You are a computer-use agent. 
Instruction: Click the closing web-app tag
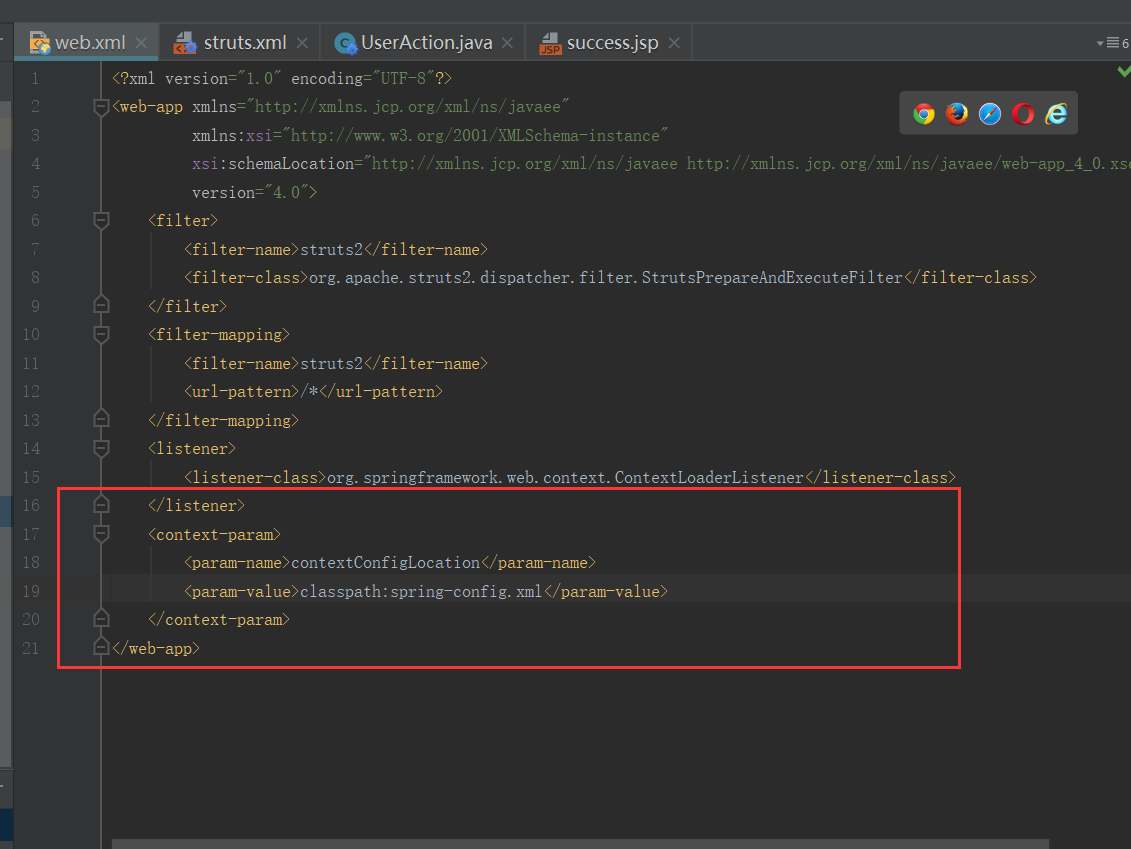[x=156, y=648]
